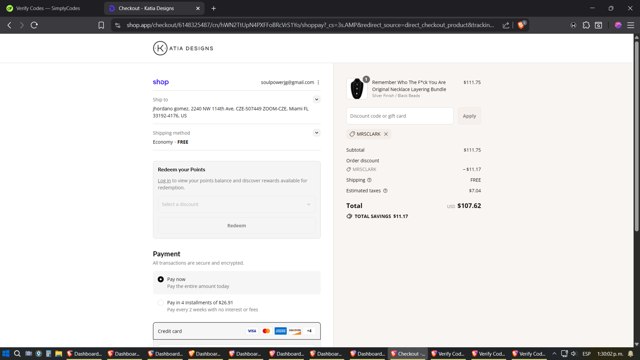Select the Credit card payment option
Viewport: 640px width, 360px height.
tap(236, 331)
